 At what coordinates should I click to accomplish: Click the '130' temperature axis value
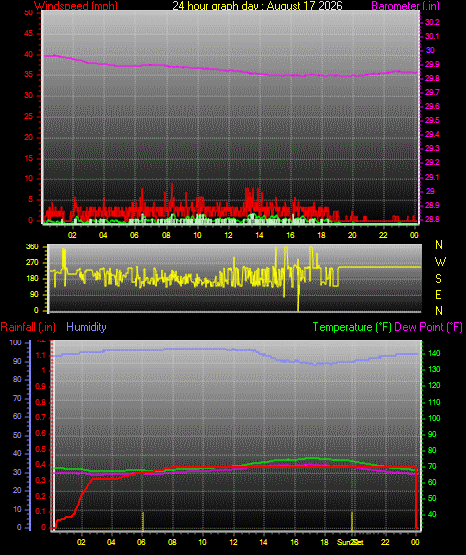pyautogui.click(x=434, y=369)
